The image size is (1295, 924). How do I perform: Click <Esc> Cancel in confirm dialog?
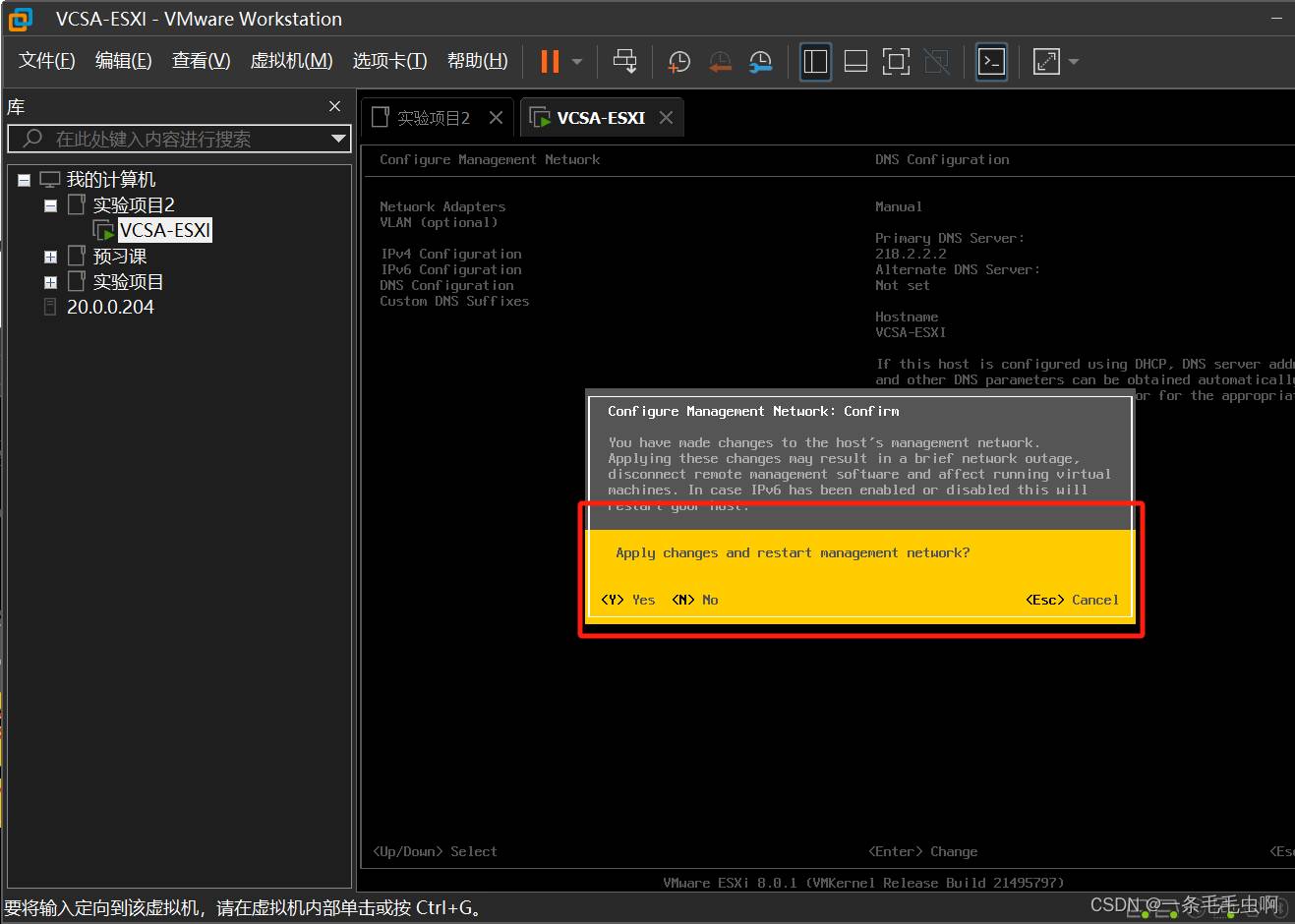[x=1072, y=600]
